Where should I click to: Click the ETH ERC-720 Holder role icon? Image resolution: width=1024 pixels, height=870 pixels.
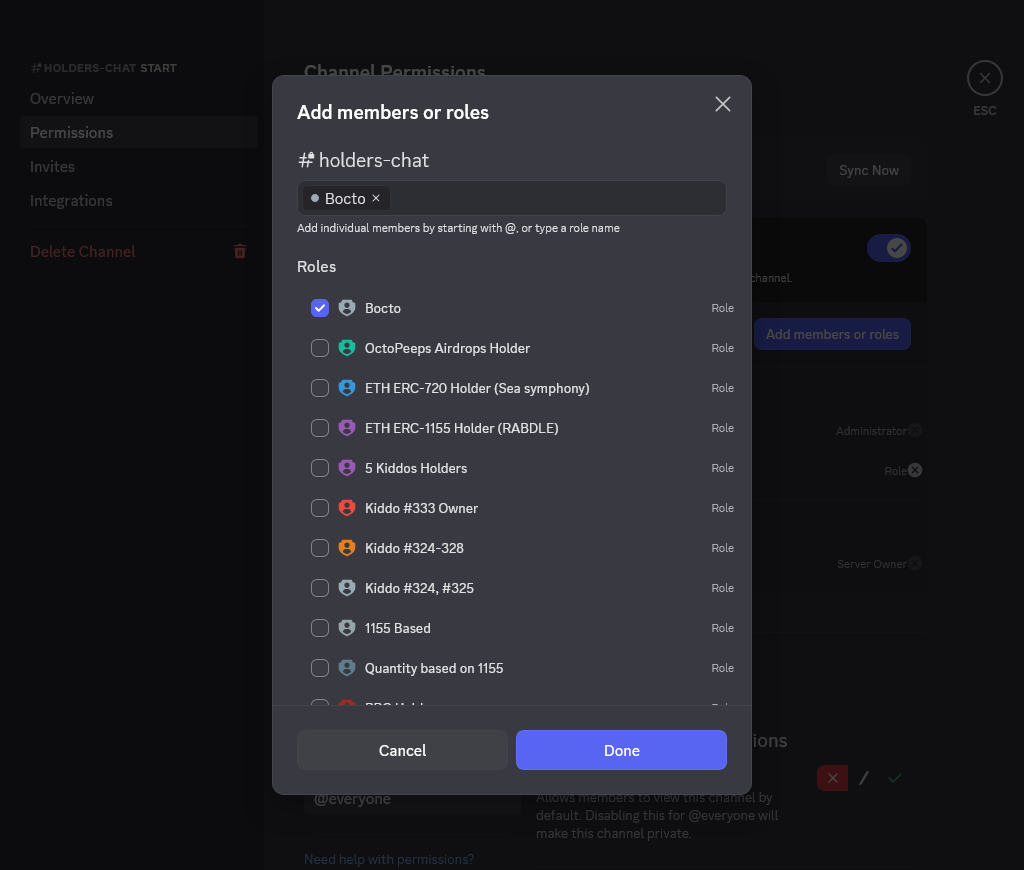click(347, 388)
